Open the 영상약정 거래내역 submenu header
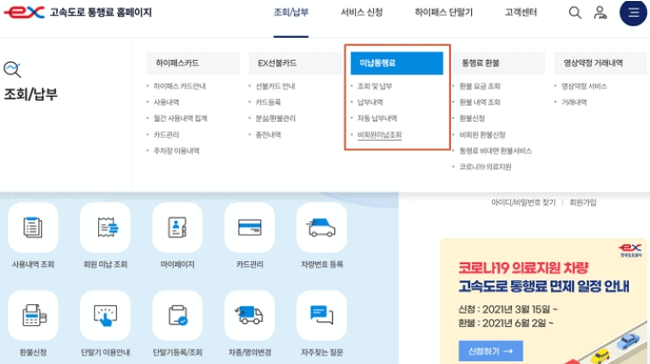This screenshot has height=364, width=650. (600, 63)
